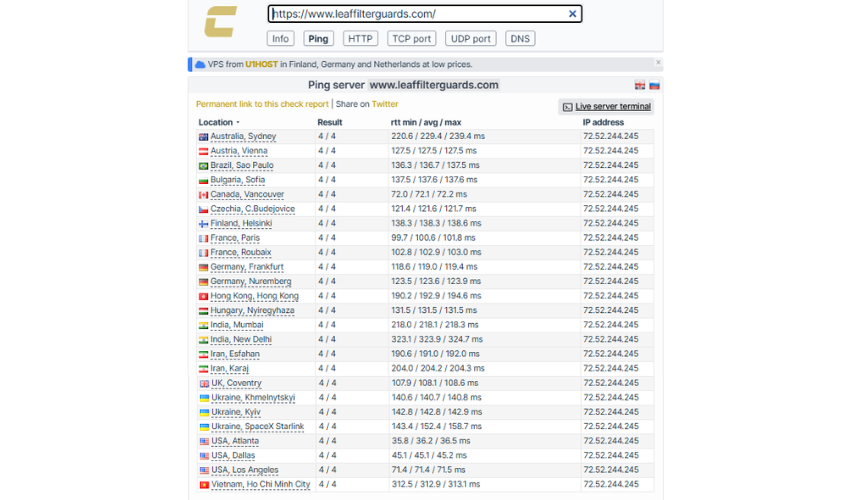This screenshot has height=500, width=848.
Task: Click the Australia flag icon
Action: [203, 137]
